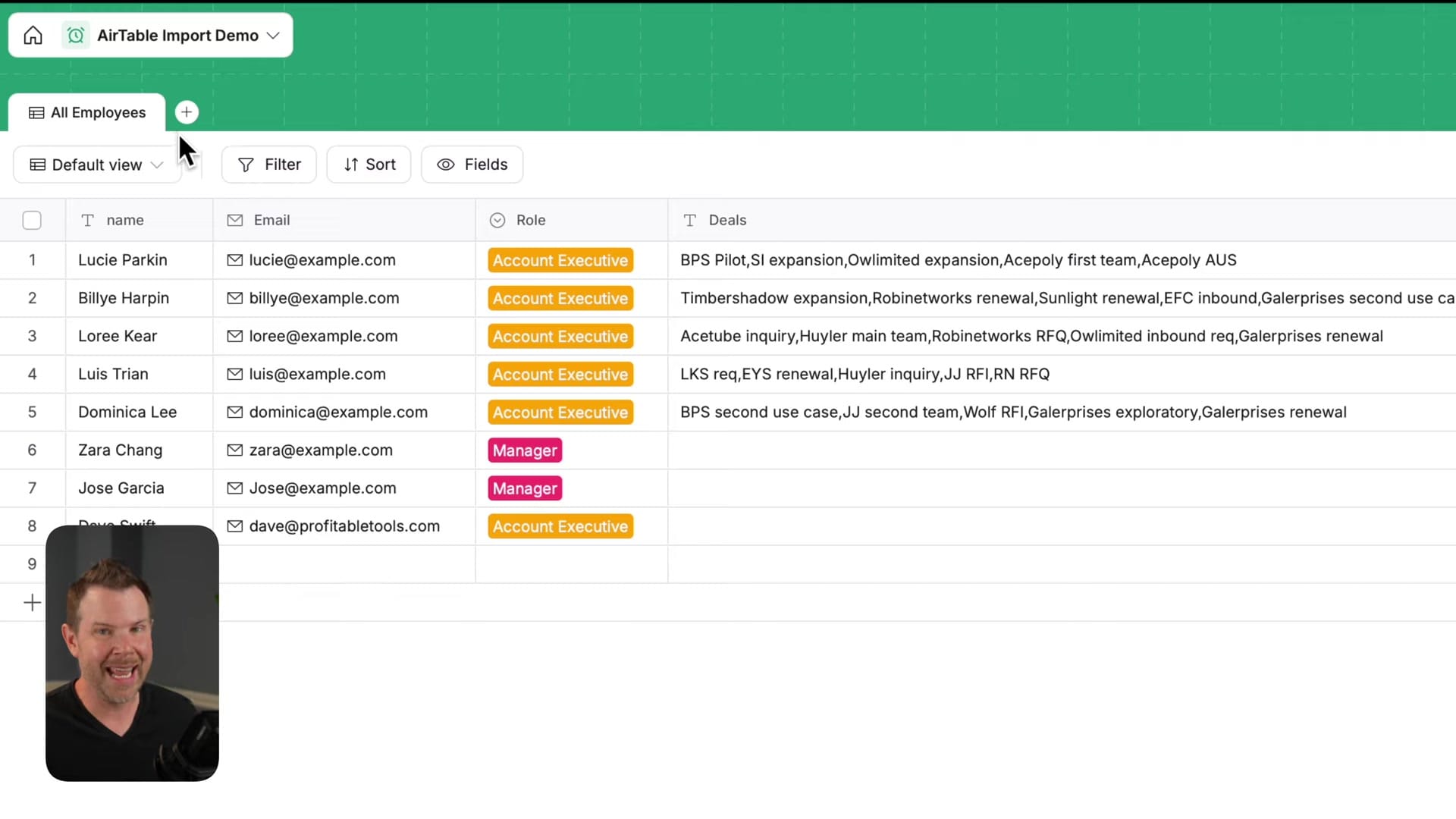Image resolution: width=1456 pixels, height=819 pixels.
Task: Click deals cell starting with Acetube inquiry
Action: (x=1062, y=336)
